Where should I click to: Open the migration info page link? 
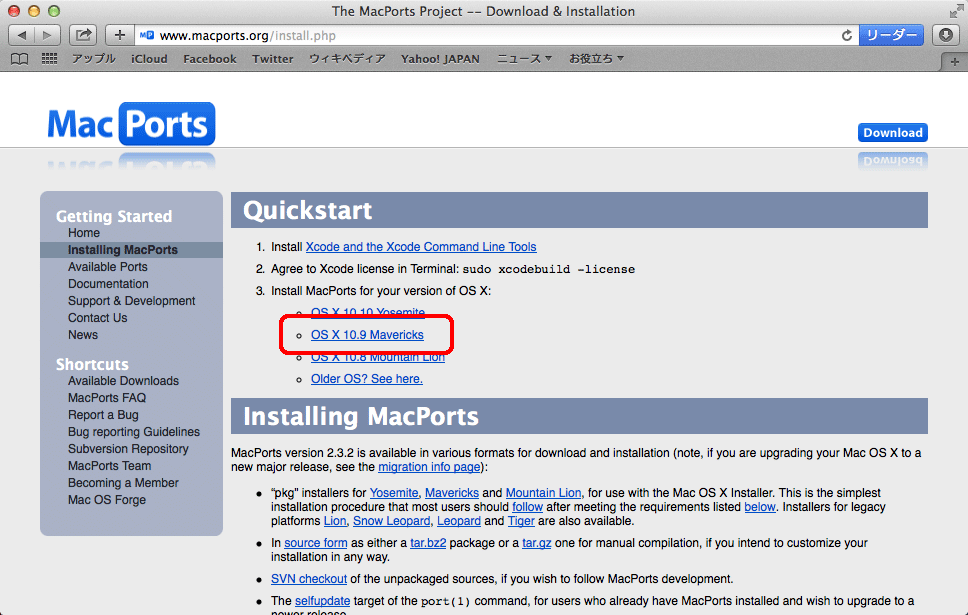429,467
